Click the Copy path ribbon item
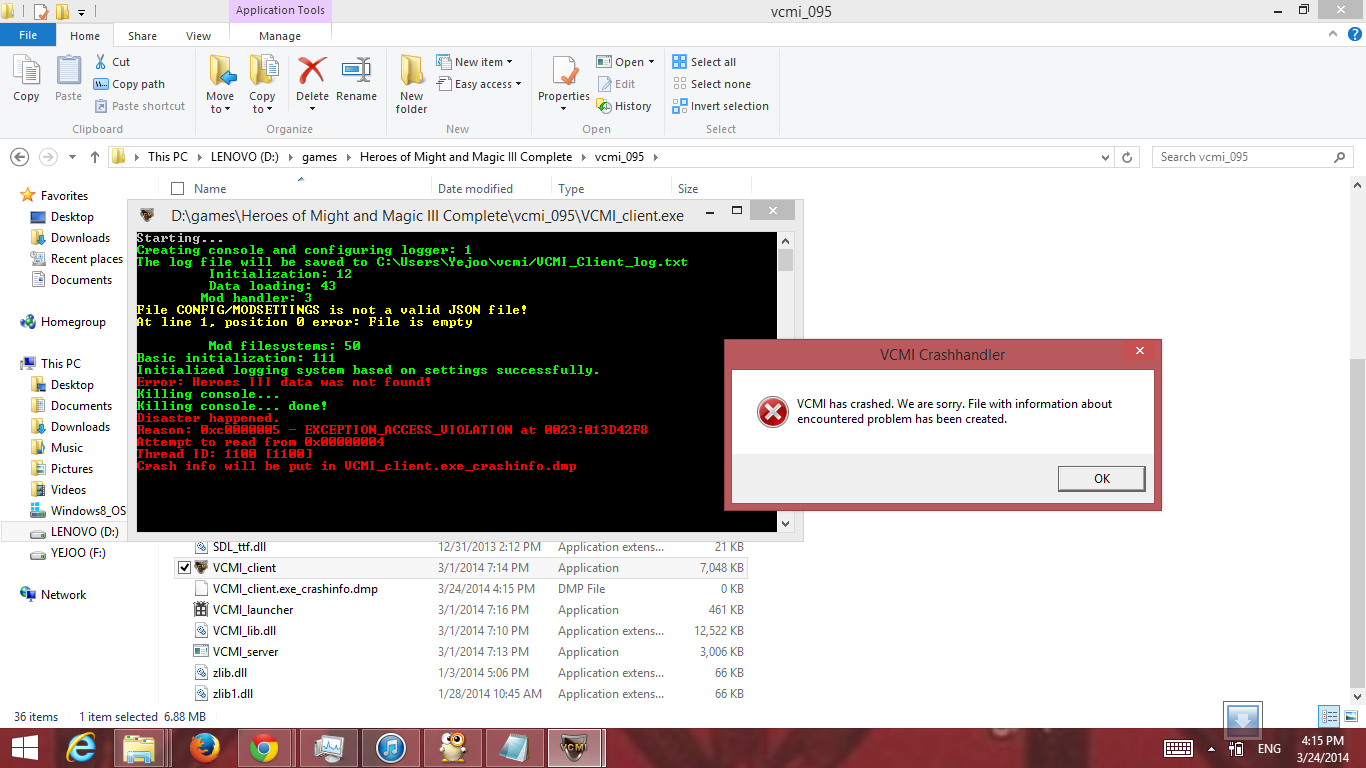Screen dimensions: 1366x768 [x=130, y=84]
